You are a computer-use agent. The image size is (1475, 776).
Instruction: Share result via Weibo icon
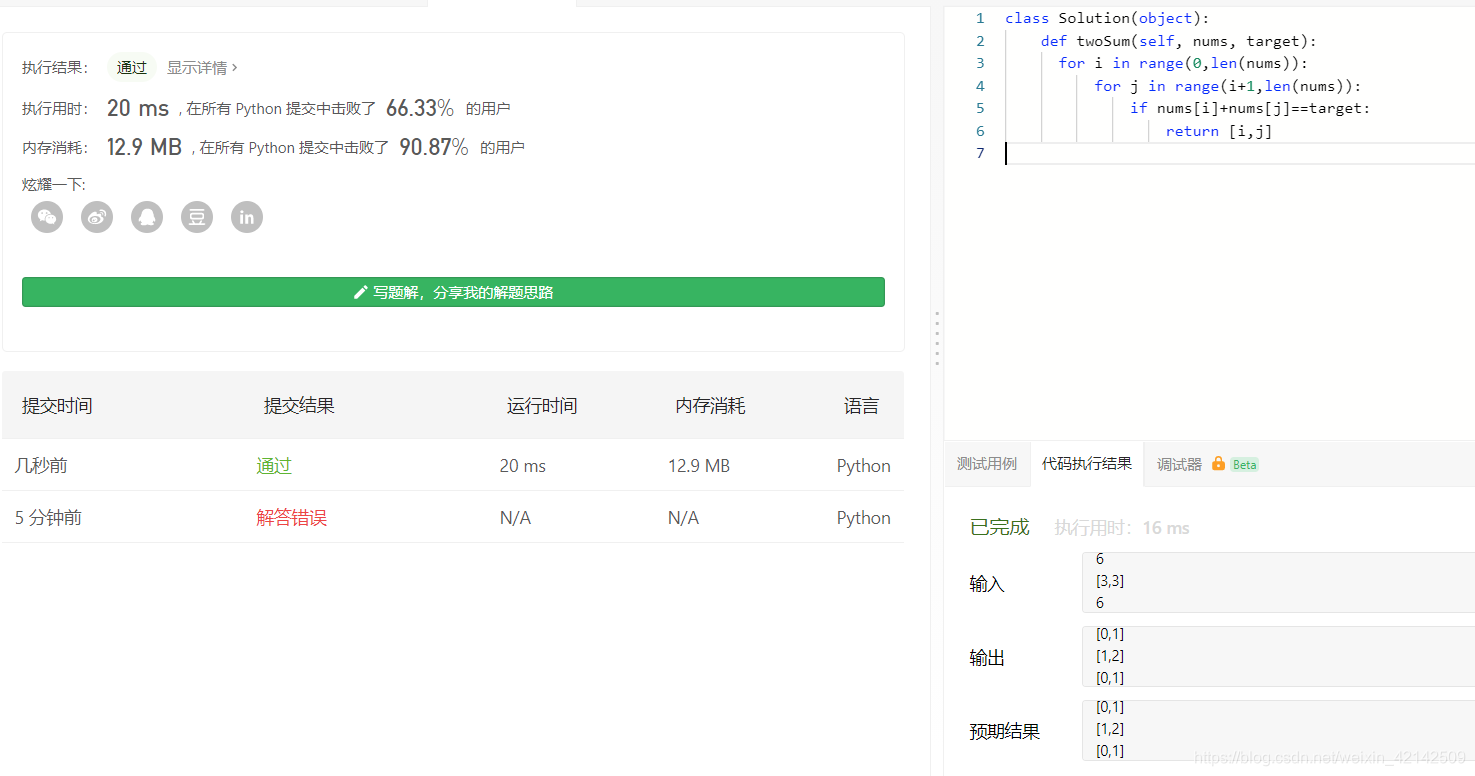(x=97, y=217)
